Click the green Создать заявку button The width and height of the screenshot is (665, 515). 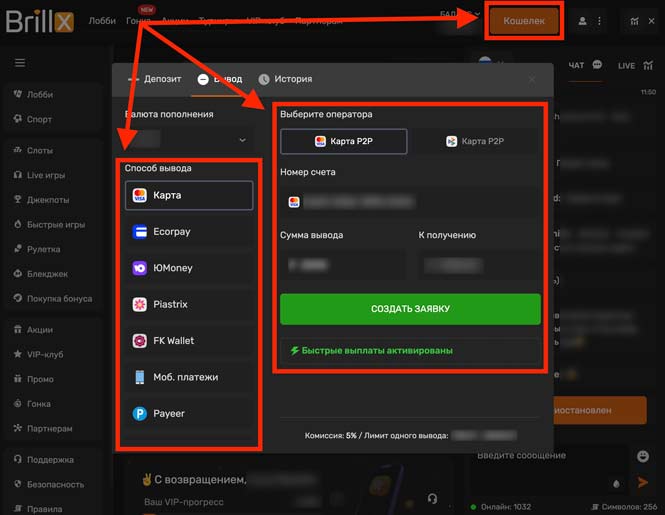click(x=410, y=309)
